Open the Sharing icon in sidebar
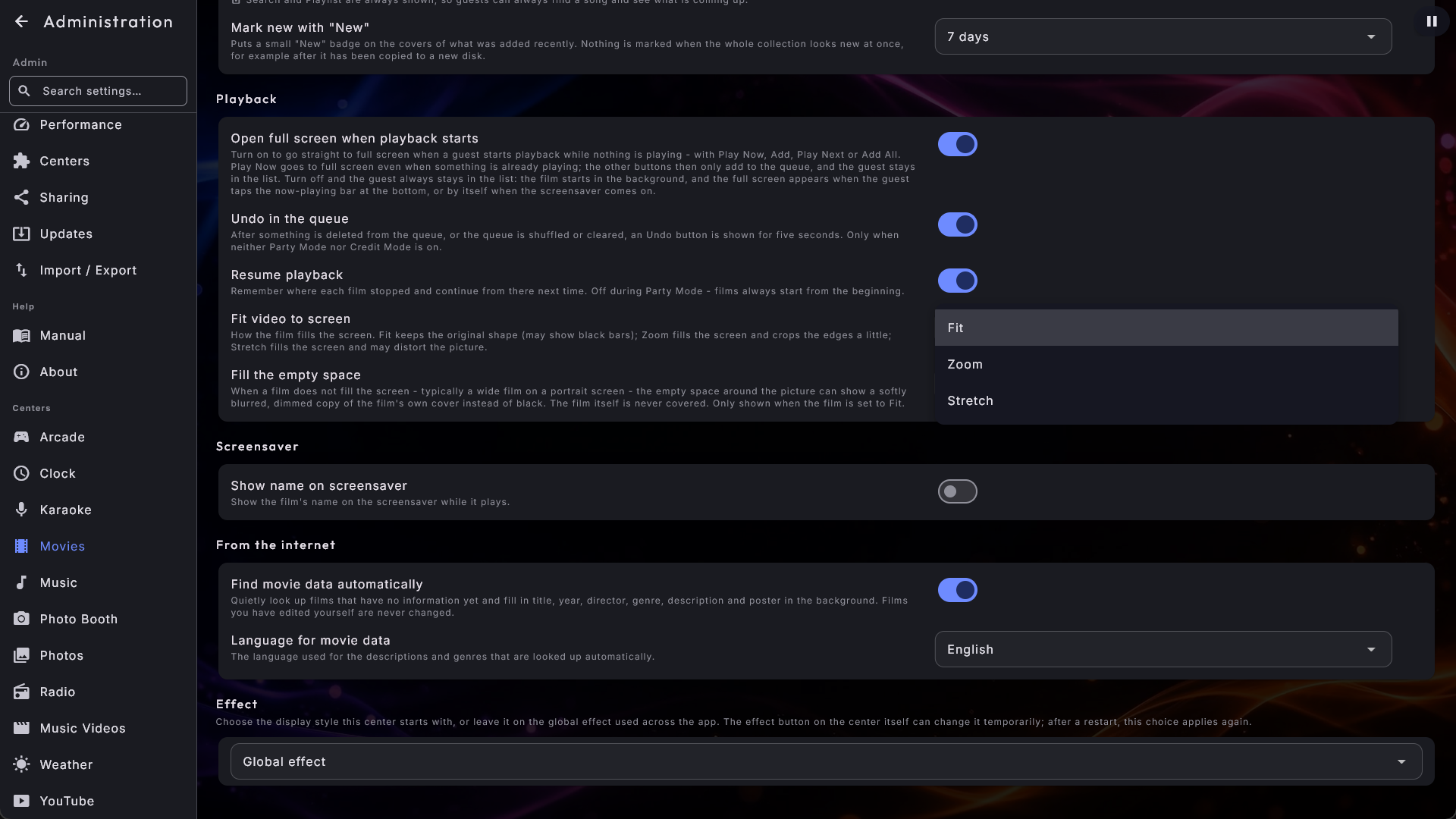This screenshot has width=1456, height=819. [x=21, y=197]
